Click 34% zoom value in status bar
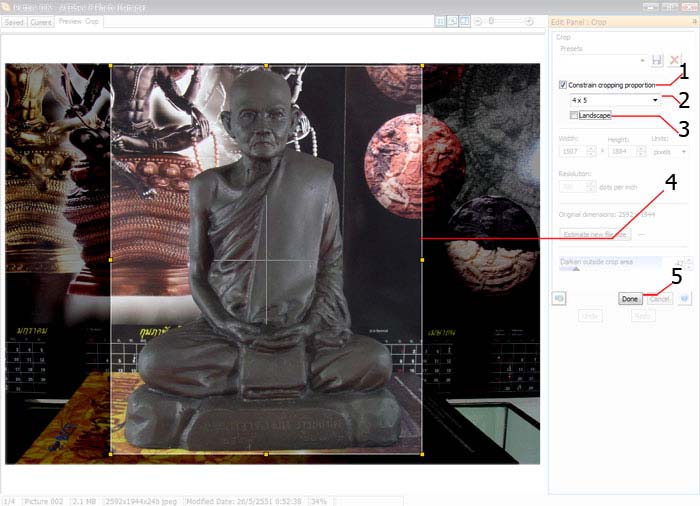 (x=319, y=502)
